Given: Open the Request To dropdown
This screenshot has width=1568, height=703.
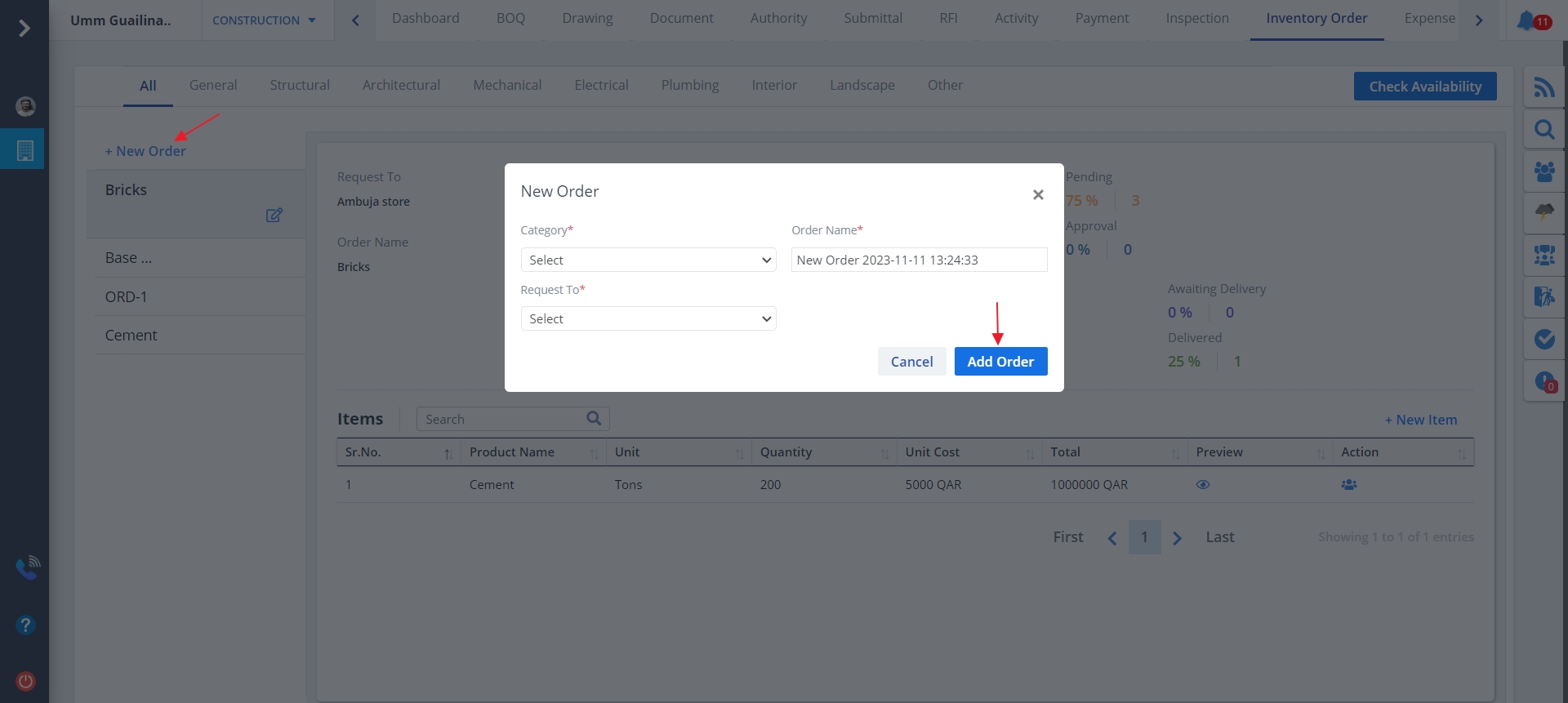Looking at the screenshot, I should (x=648, y=319).
